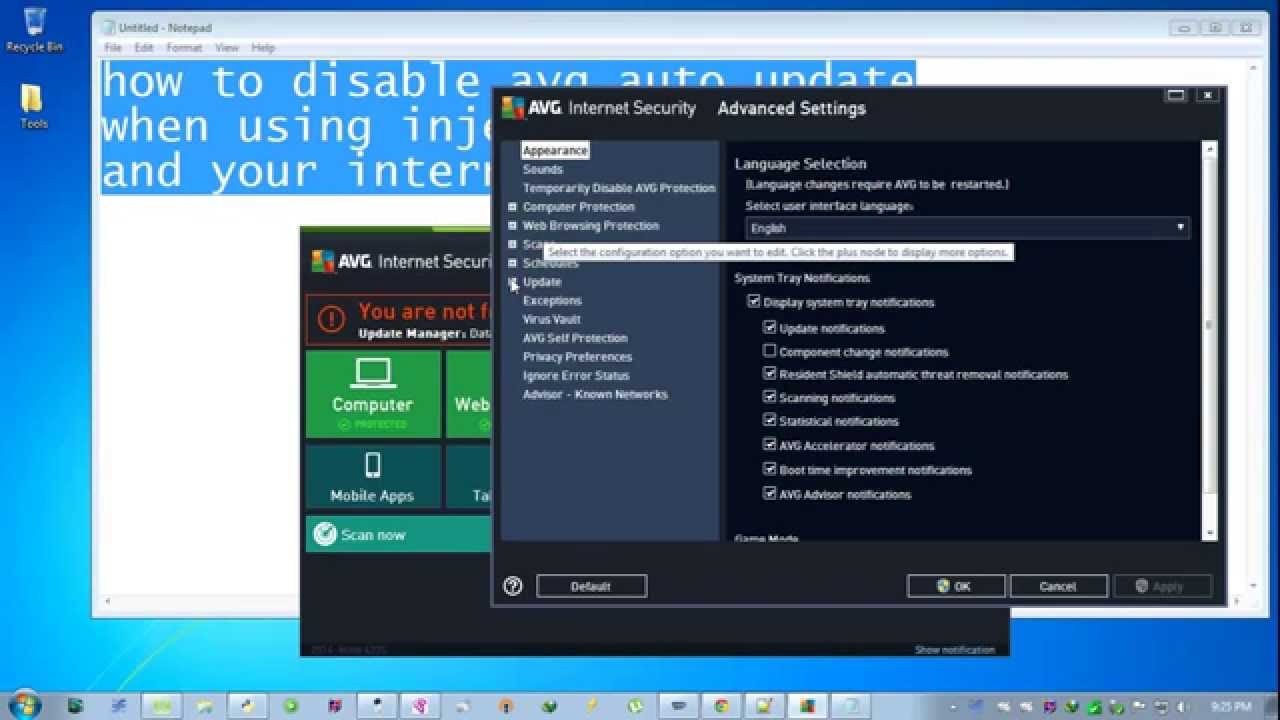Click Scan now in AVG main window
1280x720 pixels.
(x=398, y=535)
